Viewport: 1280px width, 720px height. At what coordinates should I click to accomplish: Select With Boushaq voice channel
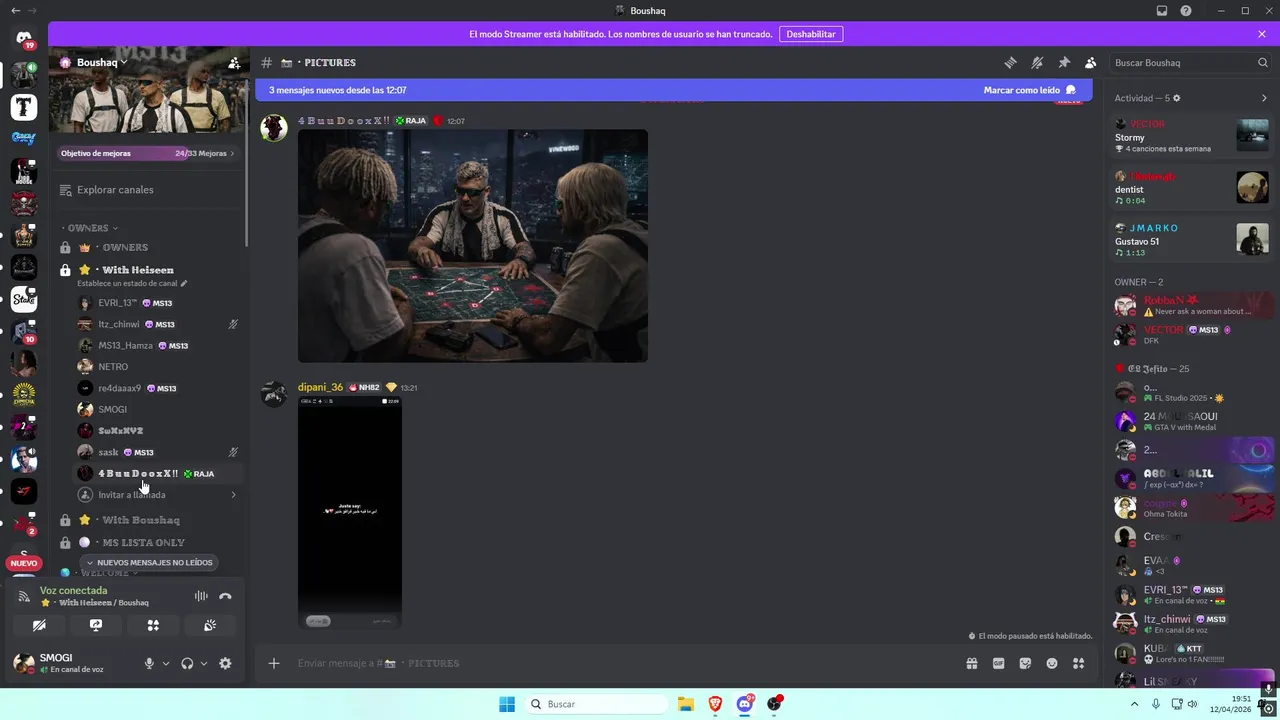(148, 520)
